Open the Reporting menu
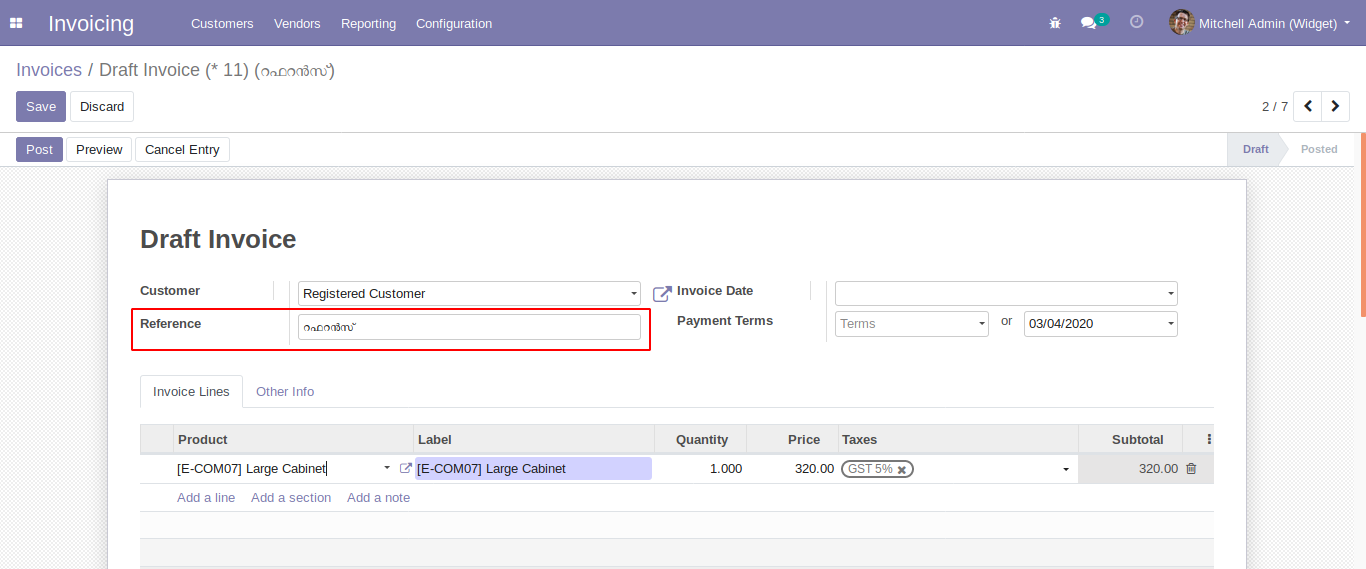This screenshot has height=569, width=1366. point(368,23)
